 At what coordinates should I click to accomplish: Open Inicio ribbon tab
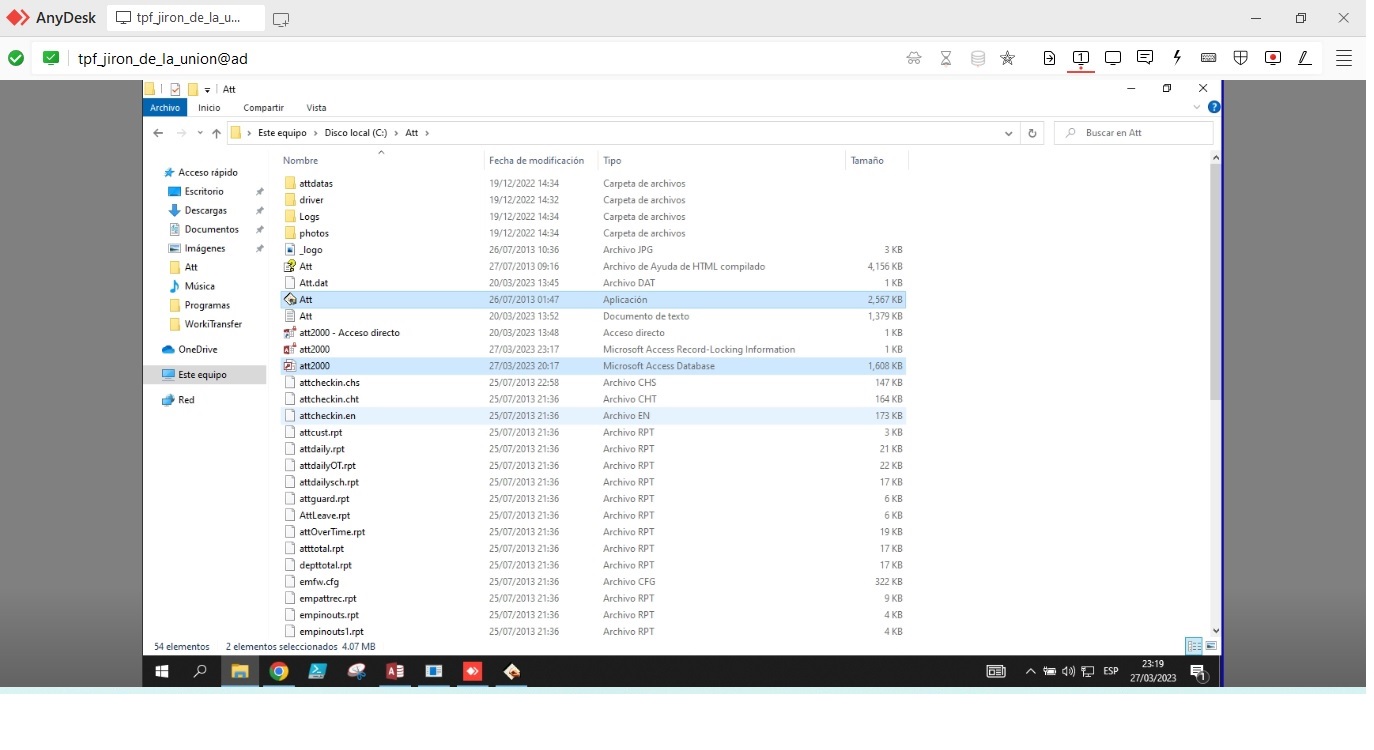tap(209, 107)
